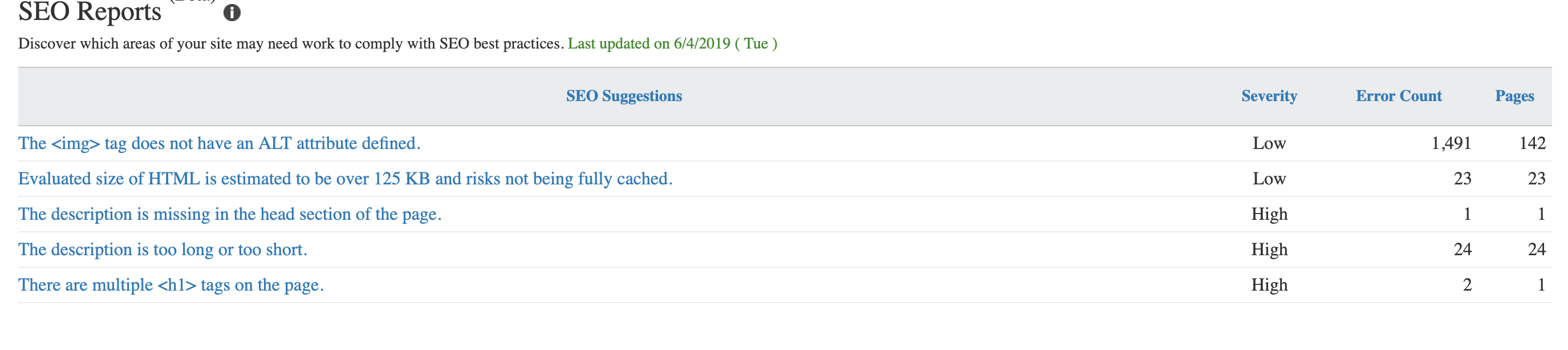This screenshot has width=1568, height=350.
Task: Click error count 2 in multiple h1 row
Action: (1467, 285)
